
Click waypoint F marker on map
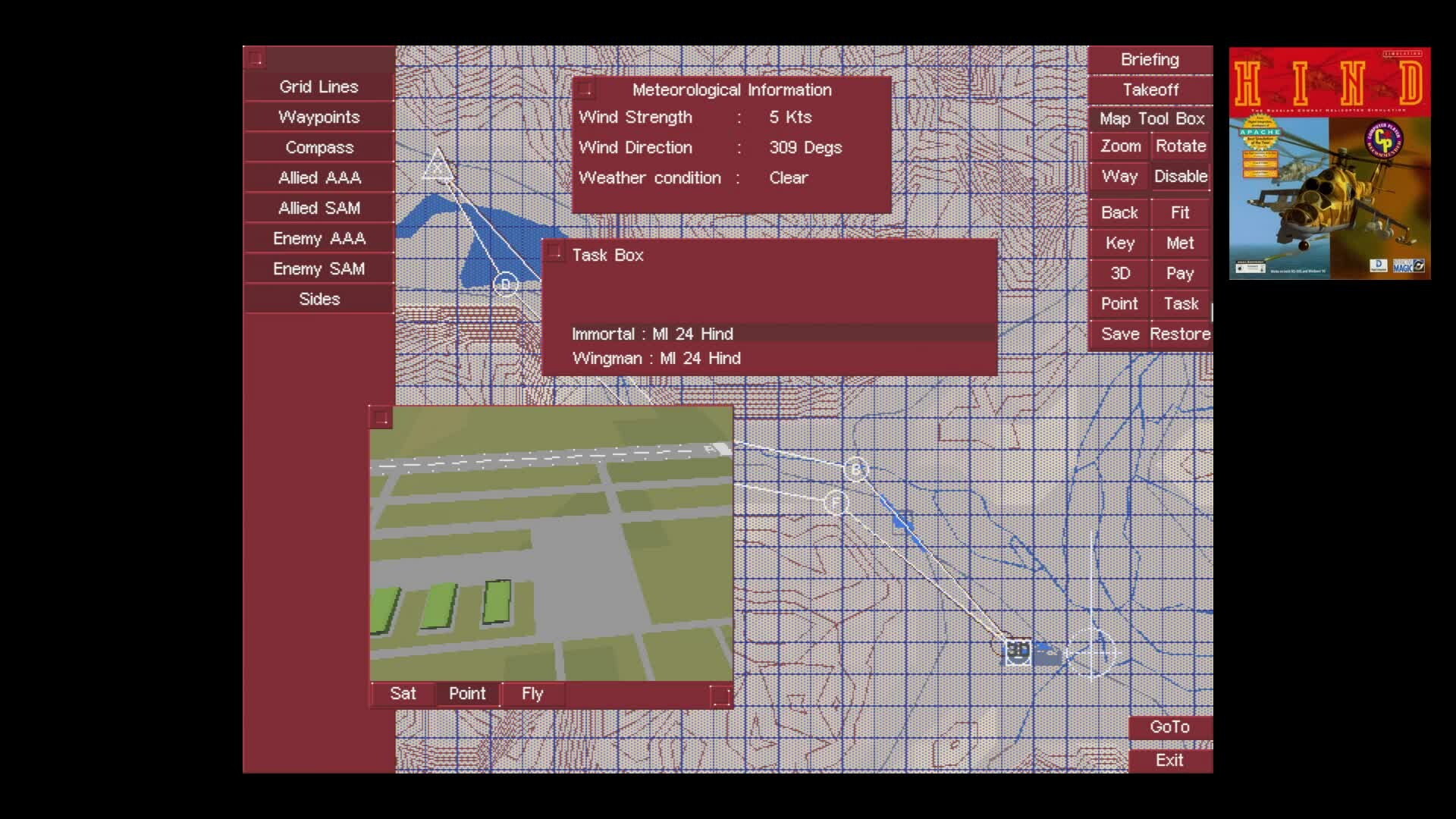(x=836, y=502)
